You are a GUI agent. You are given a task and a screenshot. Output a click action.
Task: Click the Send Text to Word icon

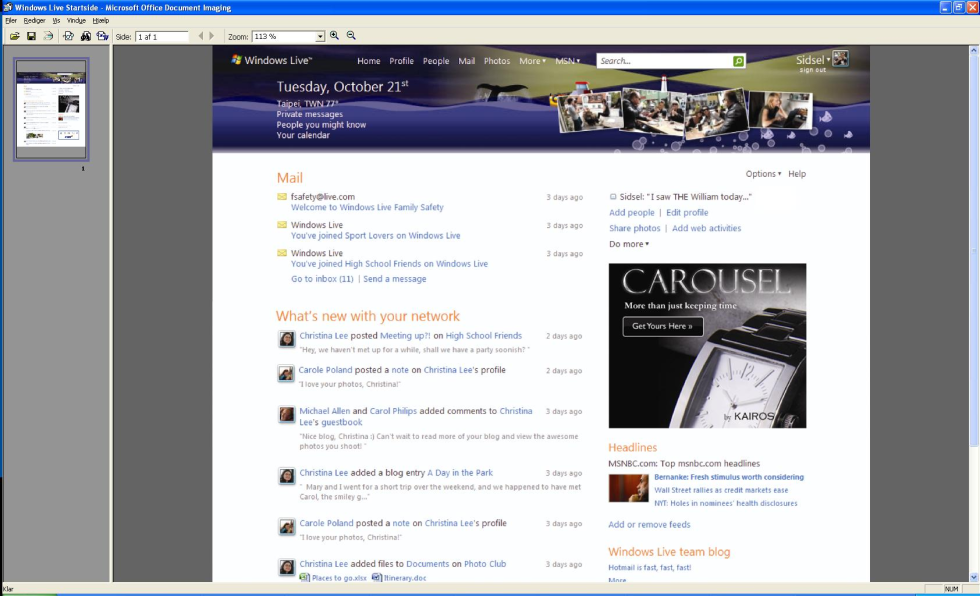click(102, 36)
